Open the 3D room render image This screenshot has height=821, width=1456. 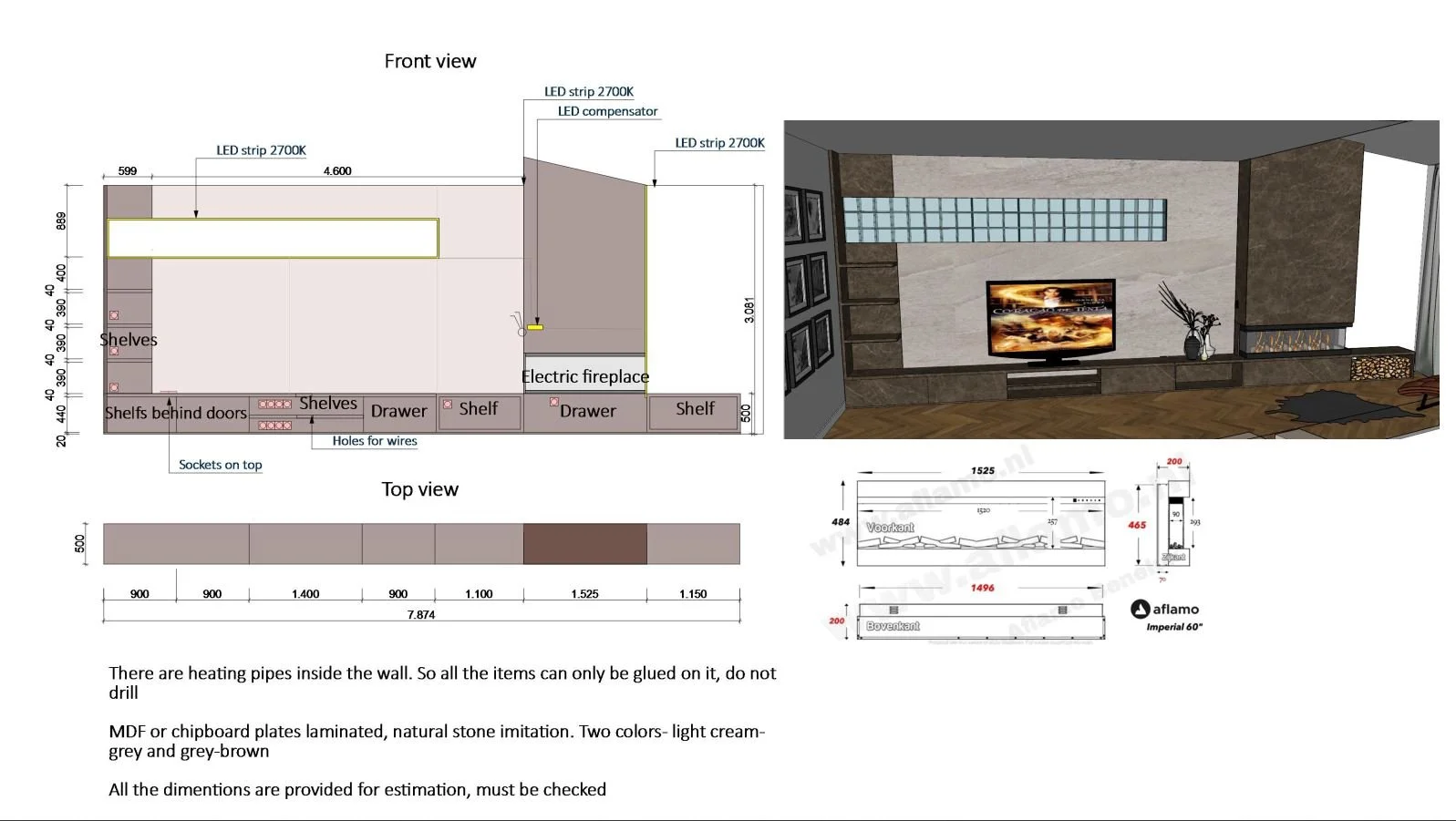[x=1111, y=280]
